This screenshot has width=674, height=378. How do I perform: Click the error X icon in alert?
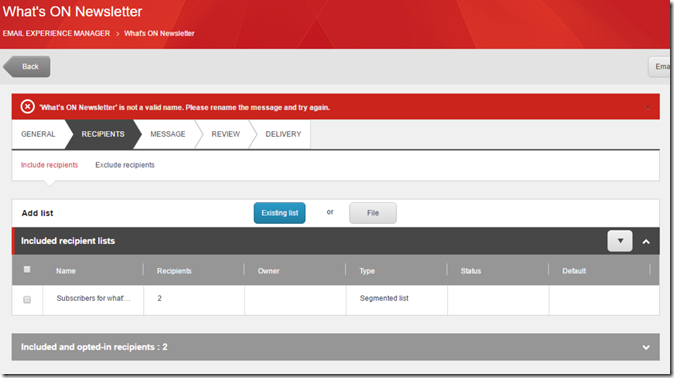(x=28, y=107)
